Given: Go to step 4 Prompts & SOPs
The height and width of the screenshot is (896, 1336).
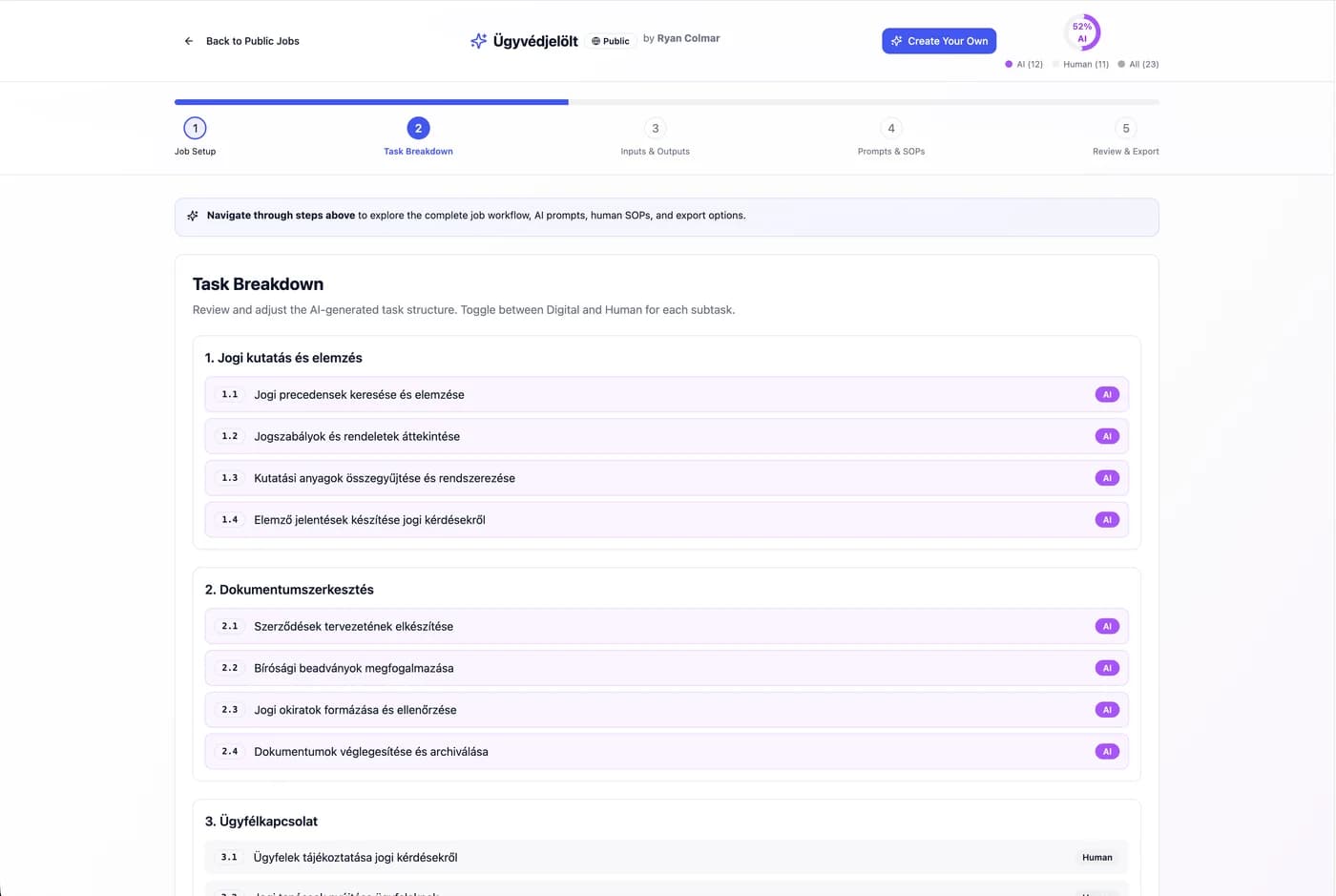Looking at the screenshot, I should tap(891, 136).
